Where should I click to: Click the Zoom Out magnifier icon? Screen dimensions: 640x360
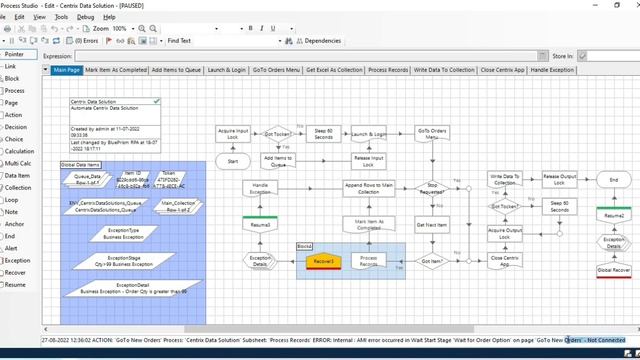153,29
